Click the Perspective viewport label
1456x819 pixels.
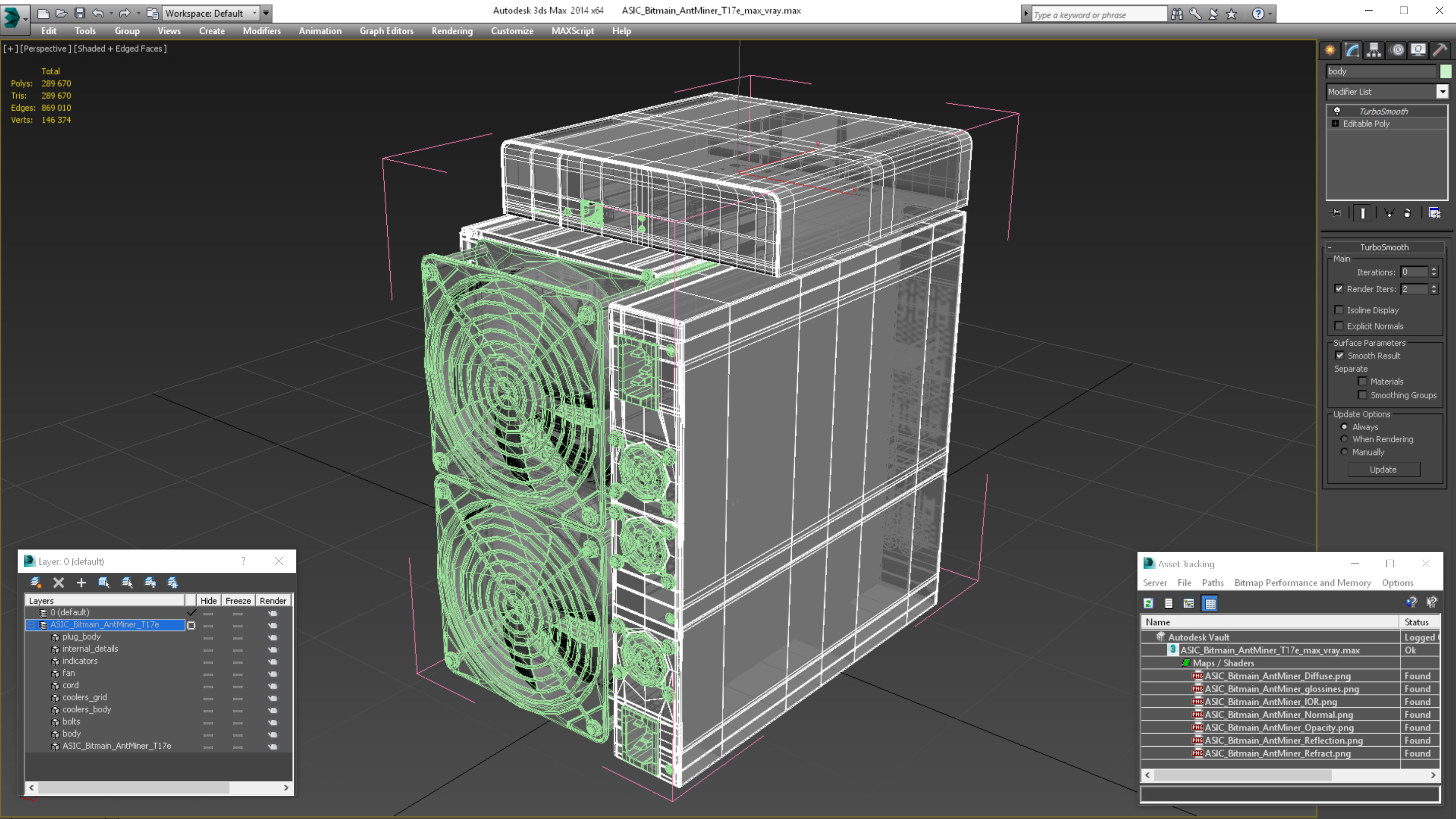[46, 49]
